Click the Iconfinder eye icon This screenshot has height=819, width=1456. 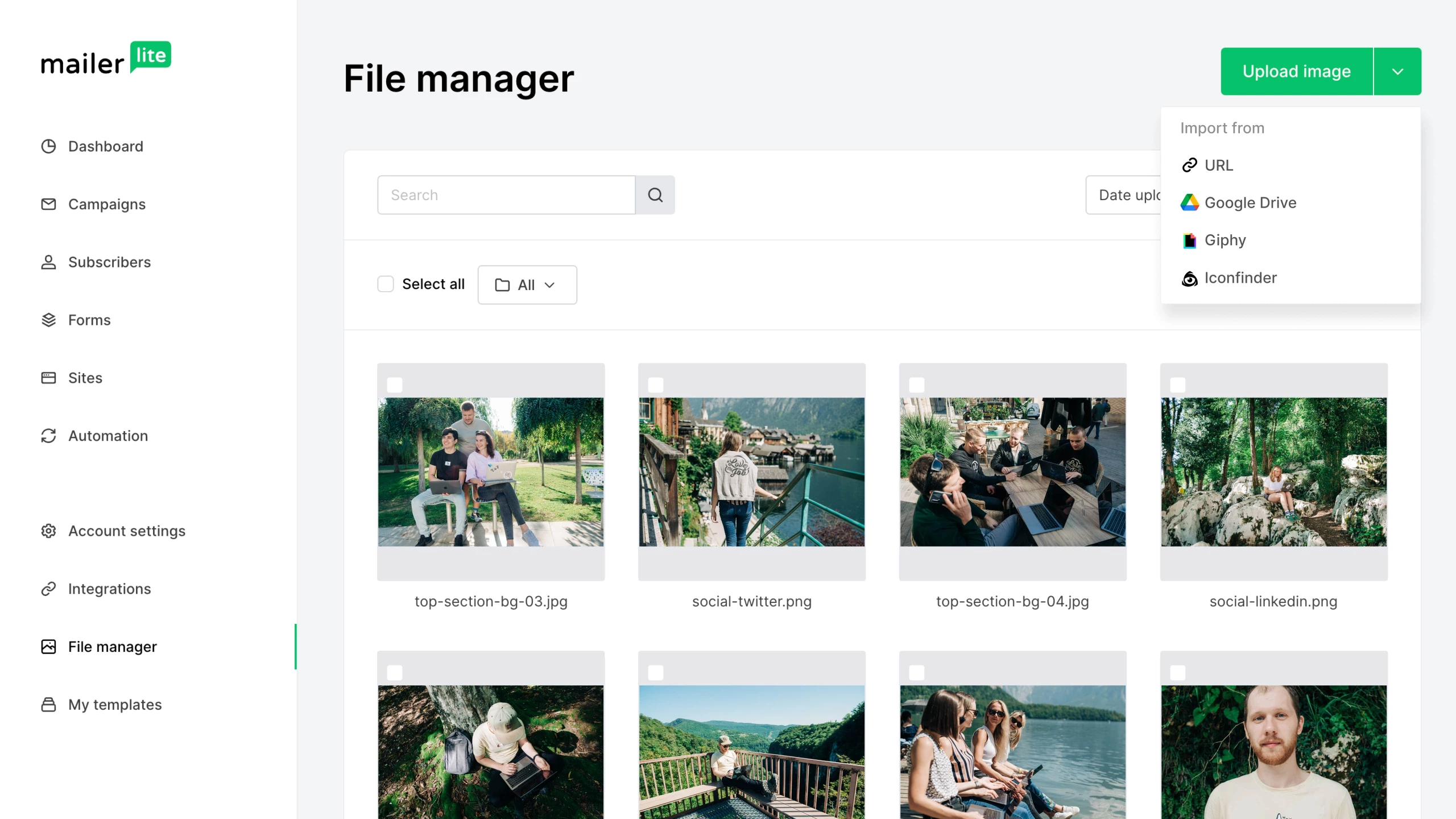tap(1189, 279)
